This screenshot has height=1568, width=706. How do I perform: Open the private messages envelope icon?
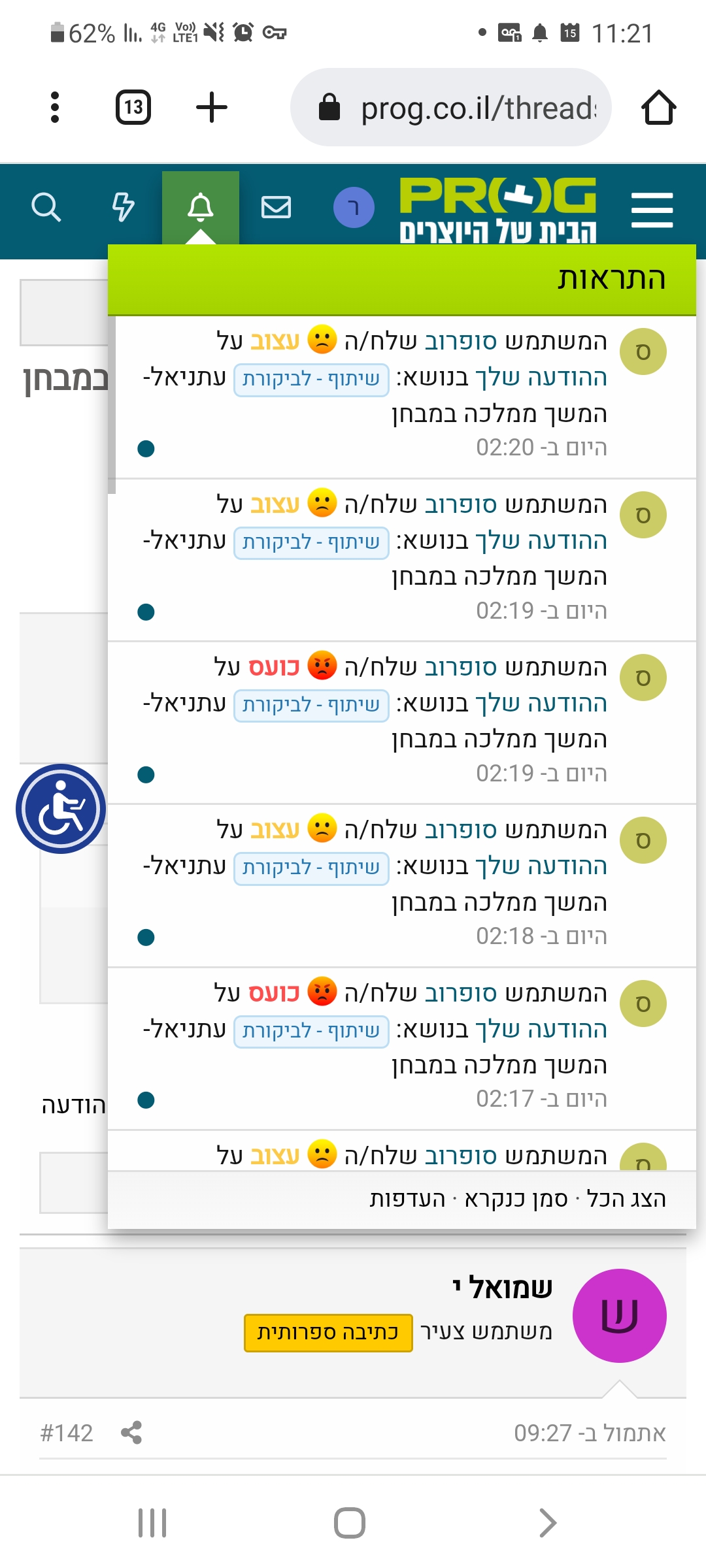point(276,208)
